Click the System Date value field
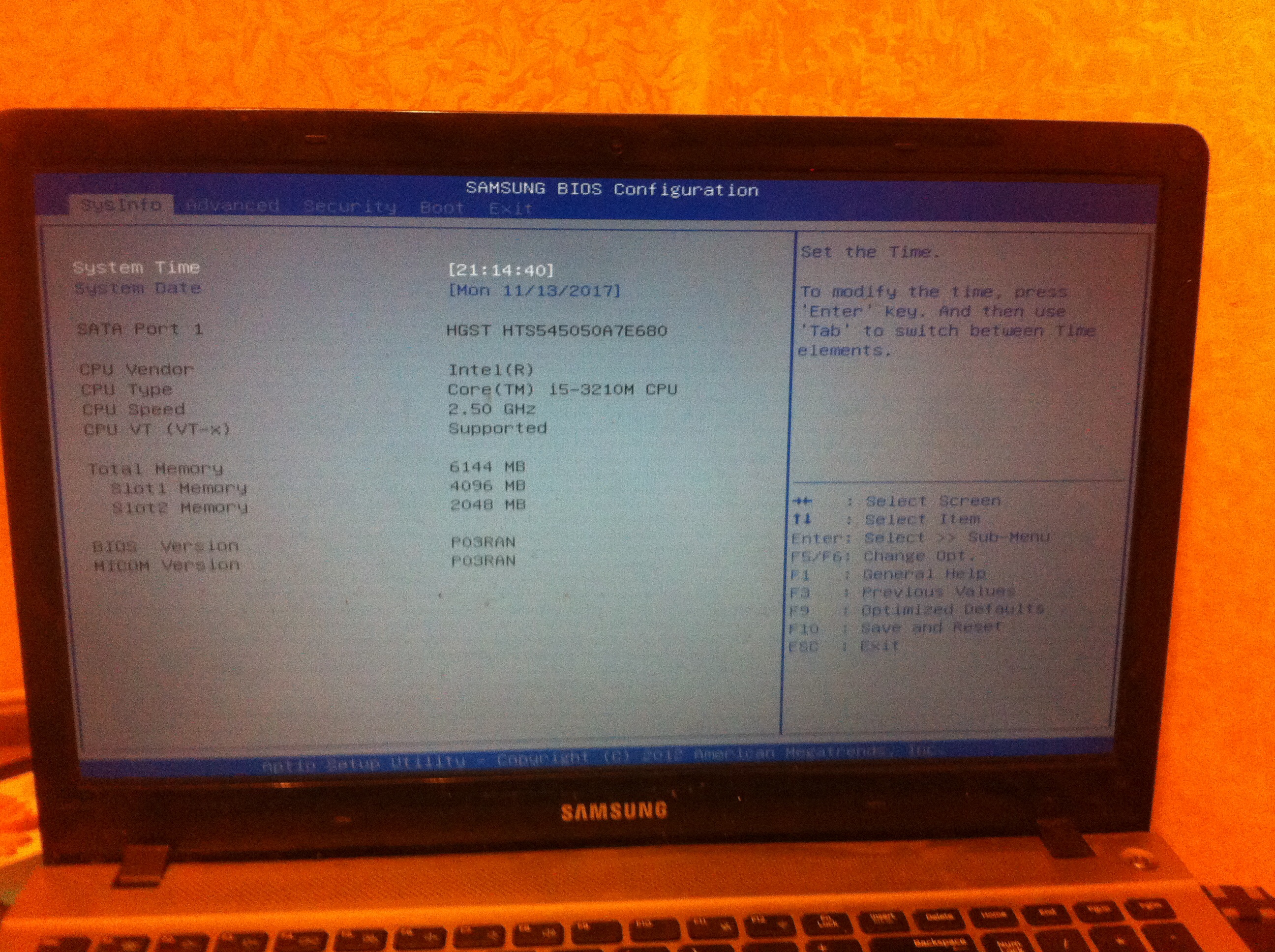 pyautogui.click(x=534, y=291)
